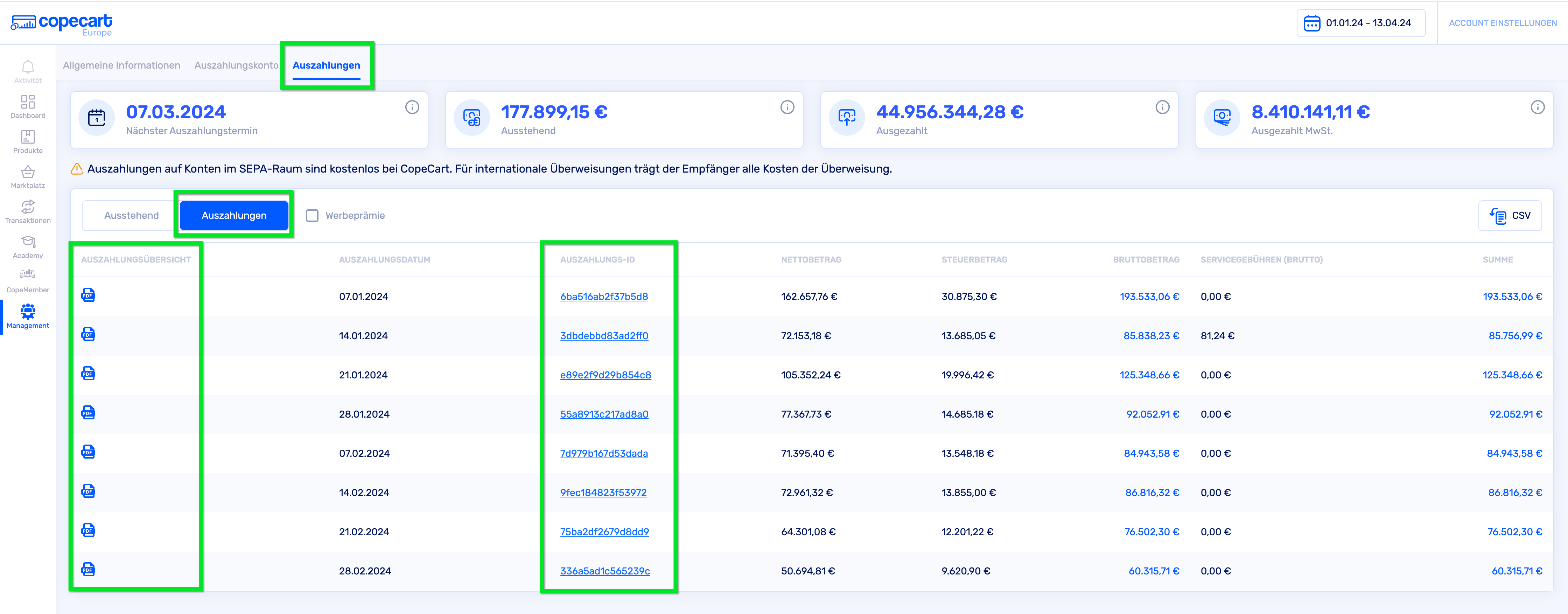Switch to Auszahlungskonto tab
The width and height of the screenshot is (1568, 614).
(236, 65)
